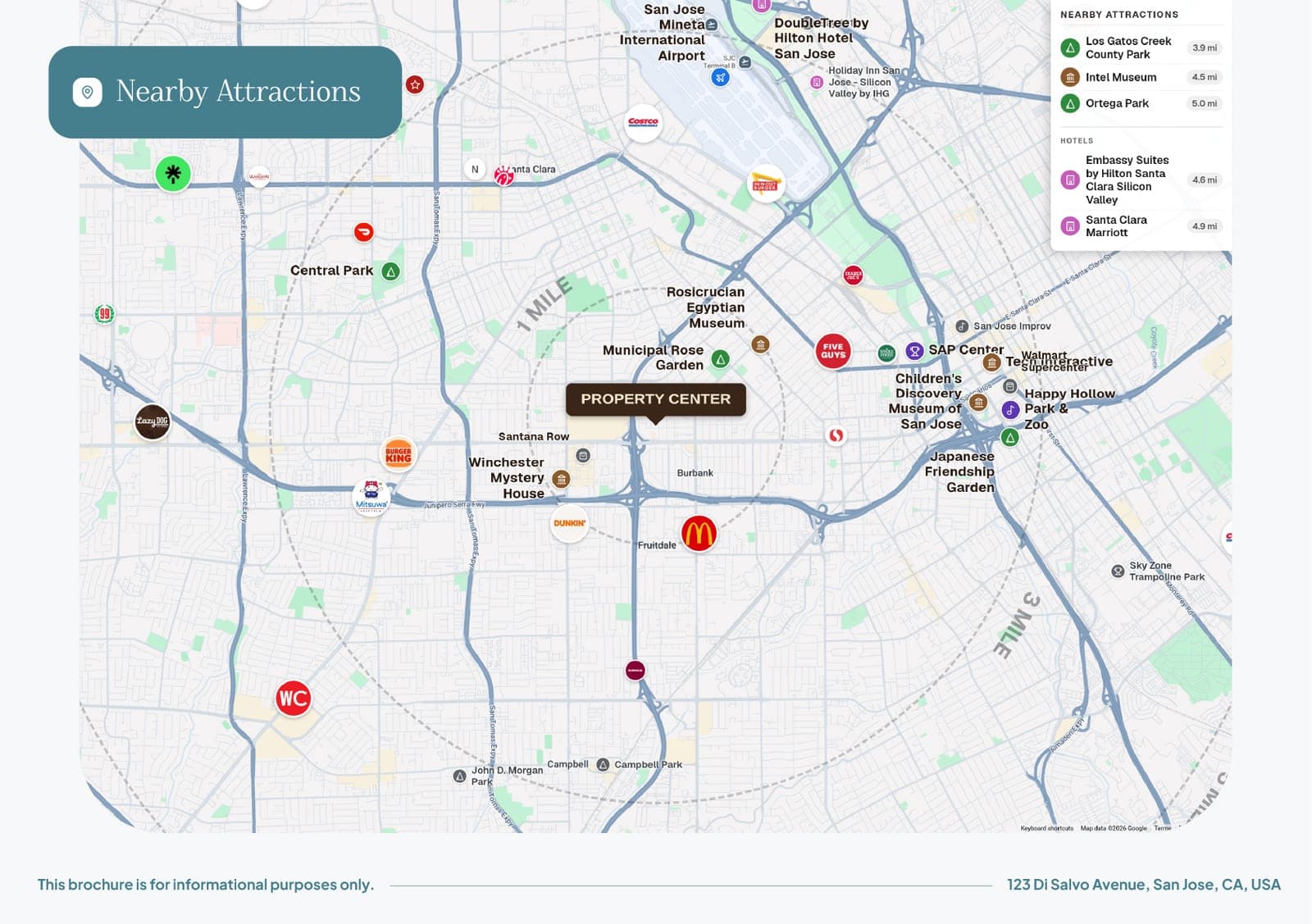
Task: Click the 99 Ranch marker
Action: [x=104, y=313]
